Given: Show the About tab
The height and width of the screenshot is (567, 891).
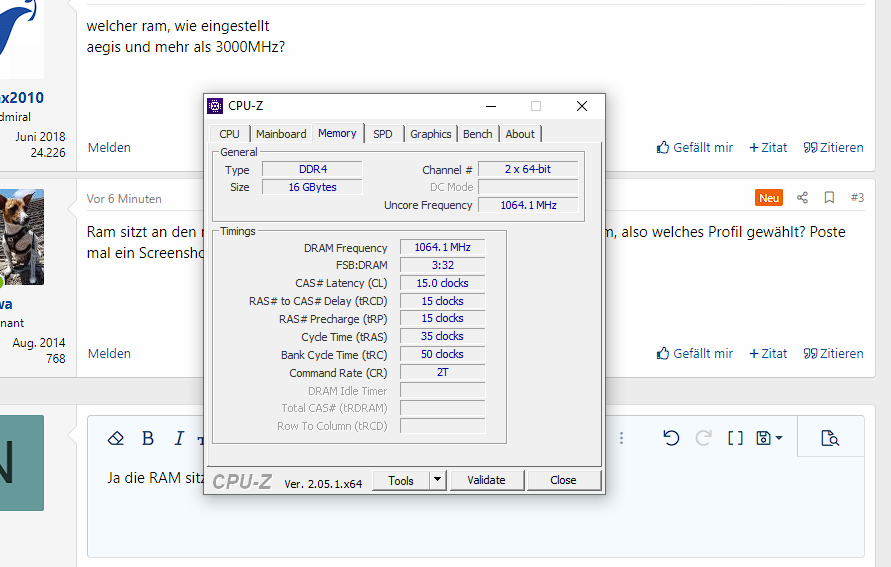Looking at the screenshot, I should 520,134.
